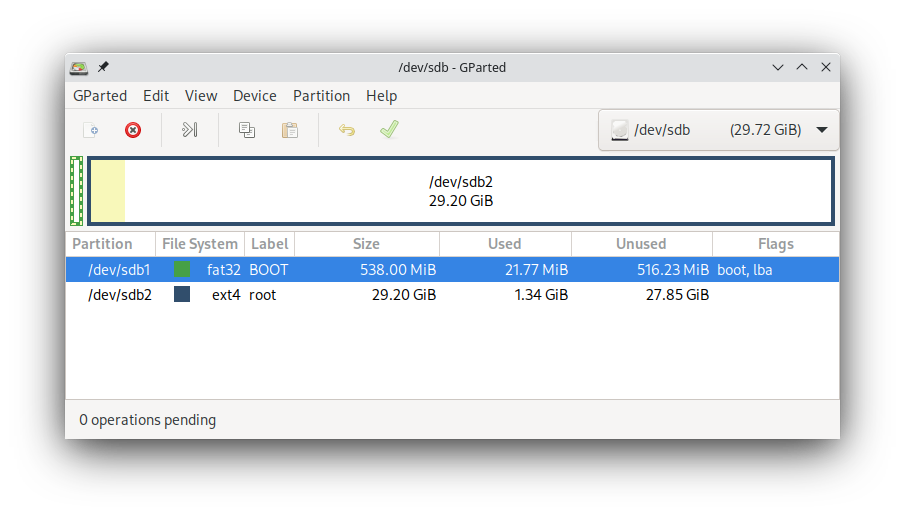
Task: Open the Edit menu
Action: [x=156, y=96]
